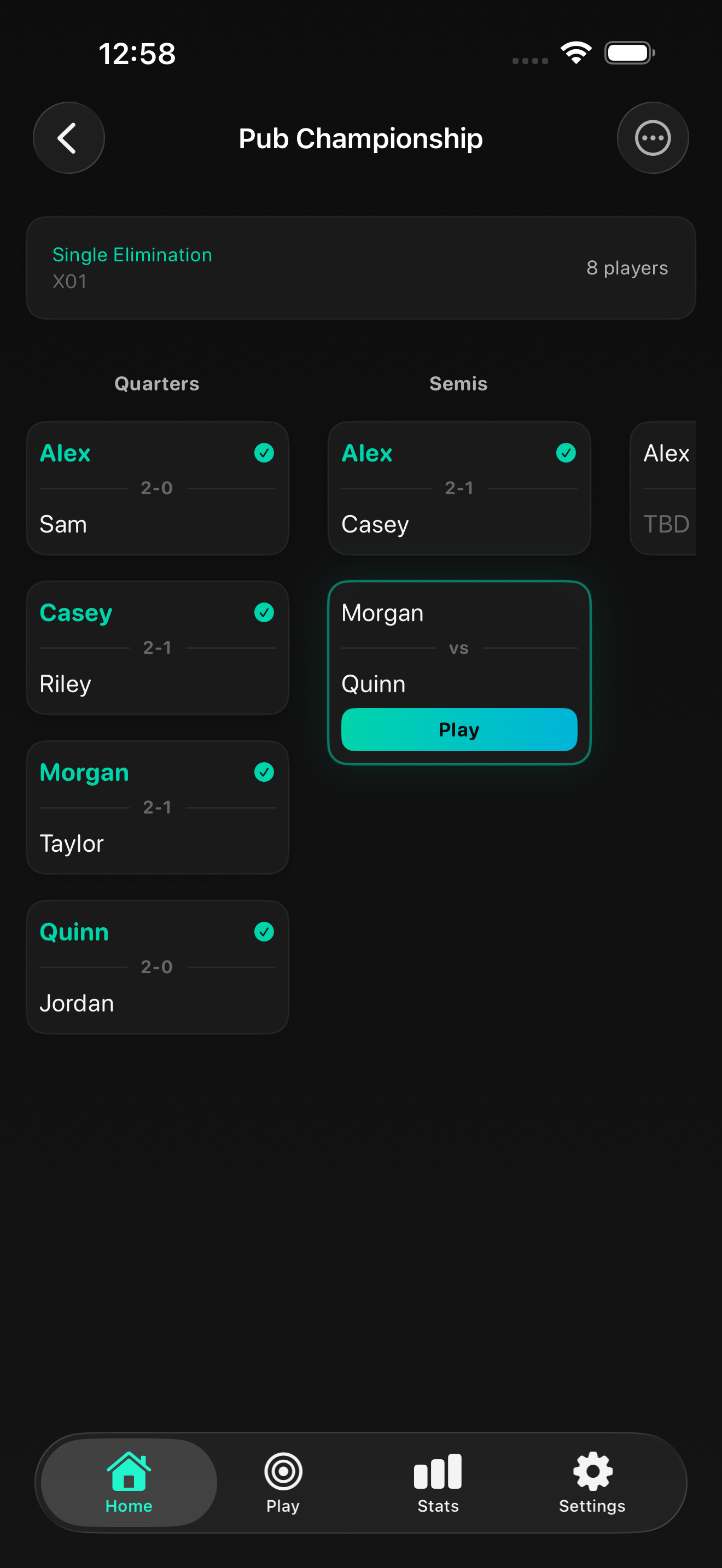The image size is (722, 1568).
Task: Toggle winner checkmark on Alex quarterfinal card
Action: click(264, 453)
